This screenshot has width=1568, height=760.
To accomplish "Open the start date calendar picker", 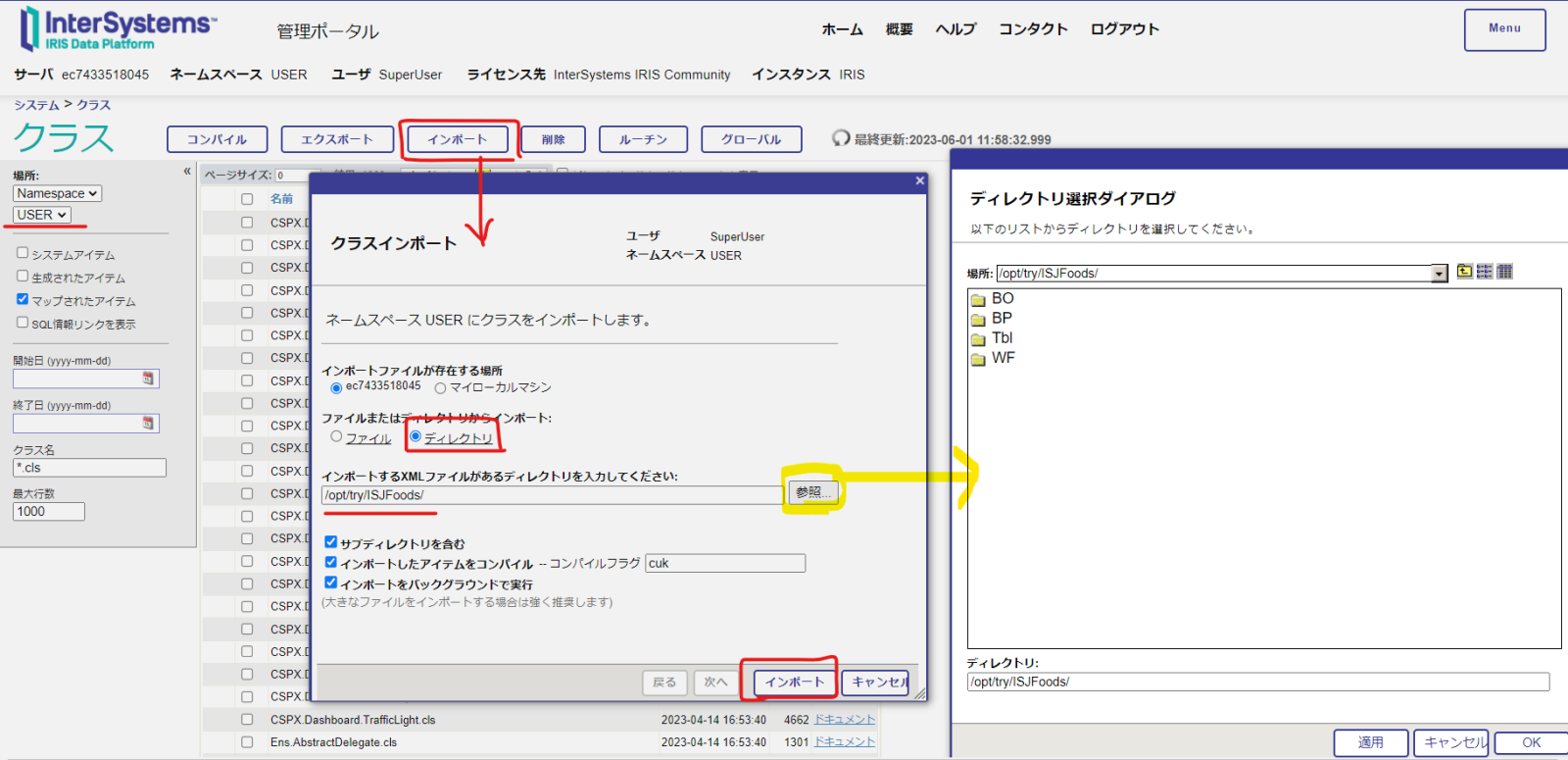I will pos(148,379).
